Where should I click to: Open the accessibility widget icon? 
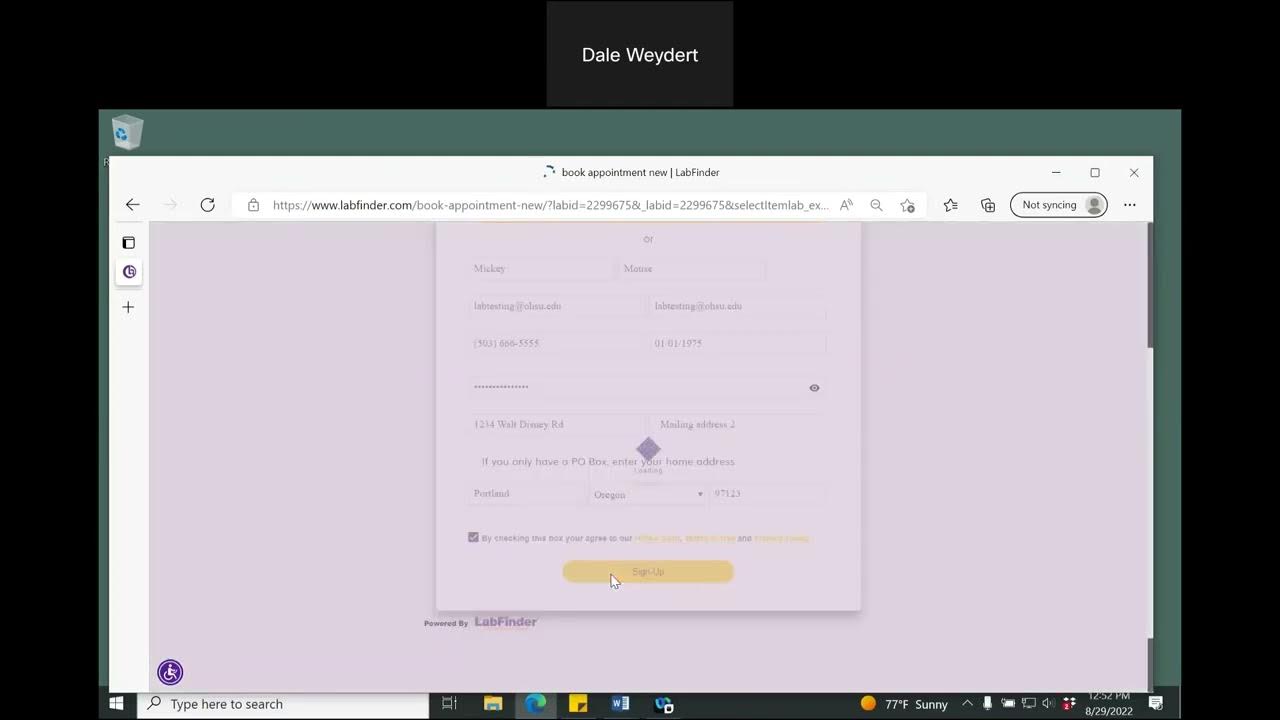[x=170, y=672]
